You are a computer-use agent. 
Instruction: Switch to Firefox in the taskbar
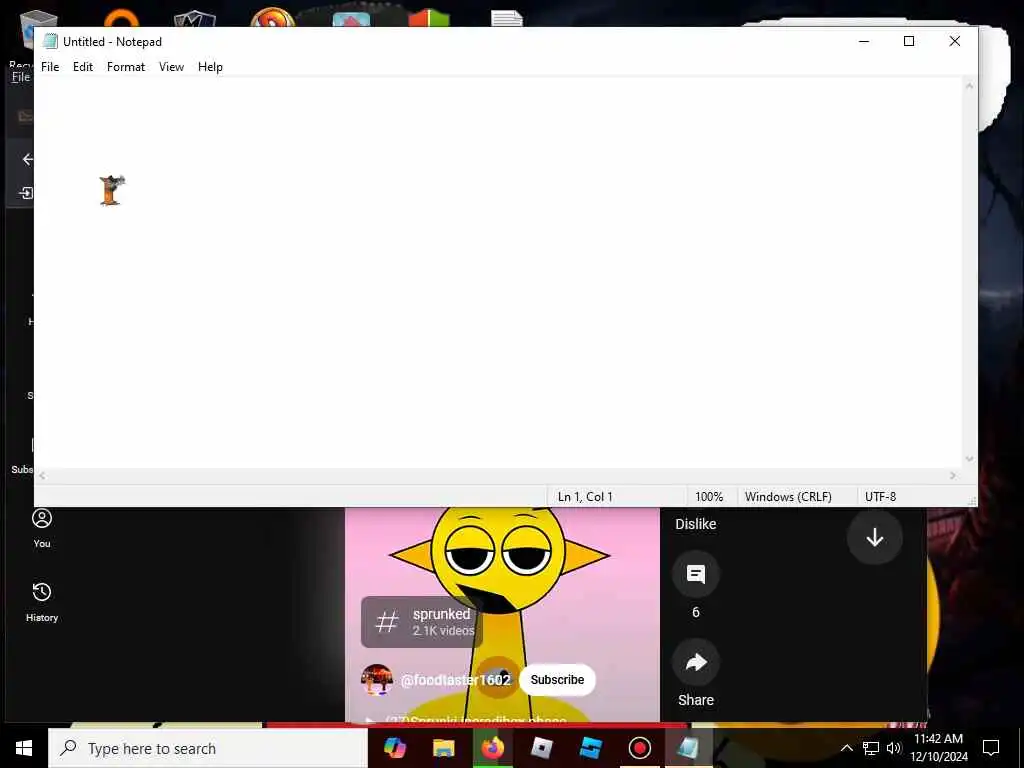492,748
